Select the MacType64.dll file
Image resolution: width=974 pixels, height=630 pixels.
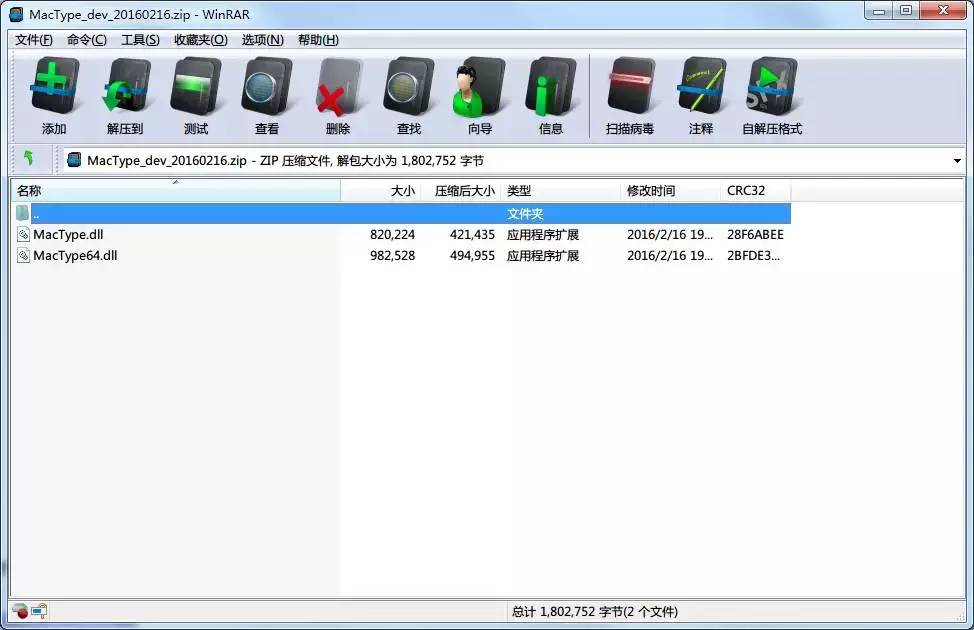(75, 256)
